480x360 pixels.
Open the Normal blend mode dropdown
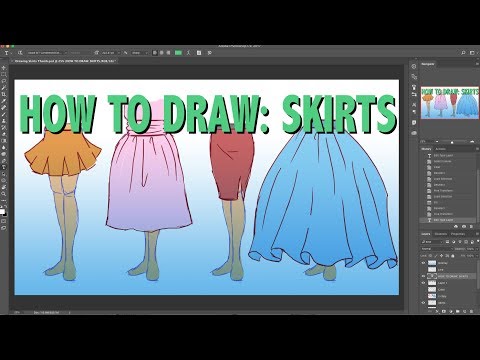coord(437,249)
